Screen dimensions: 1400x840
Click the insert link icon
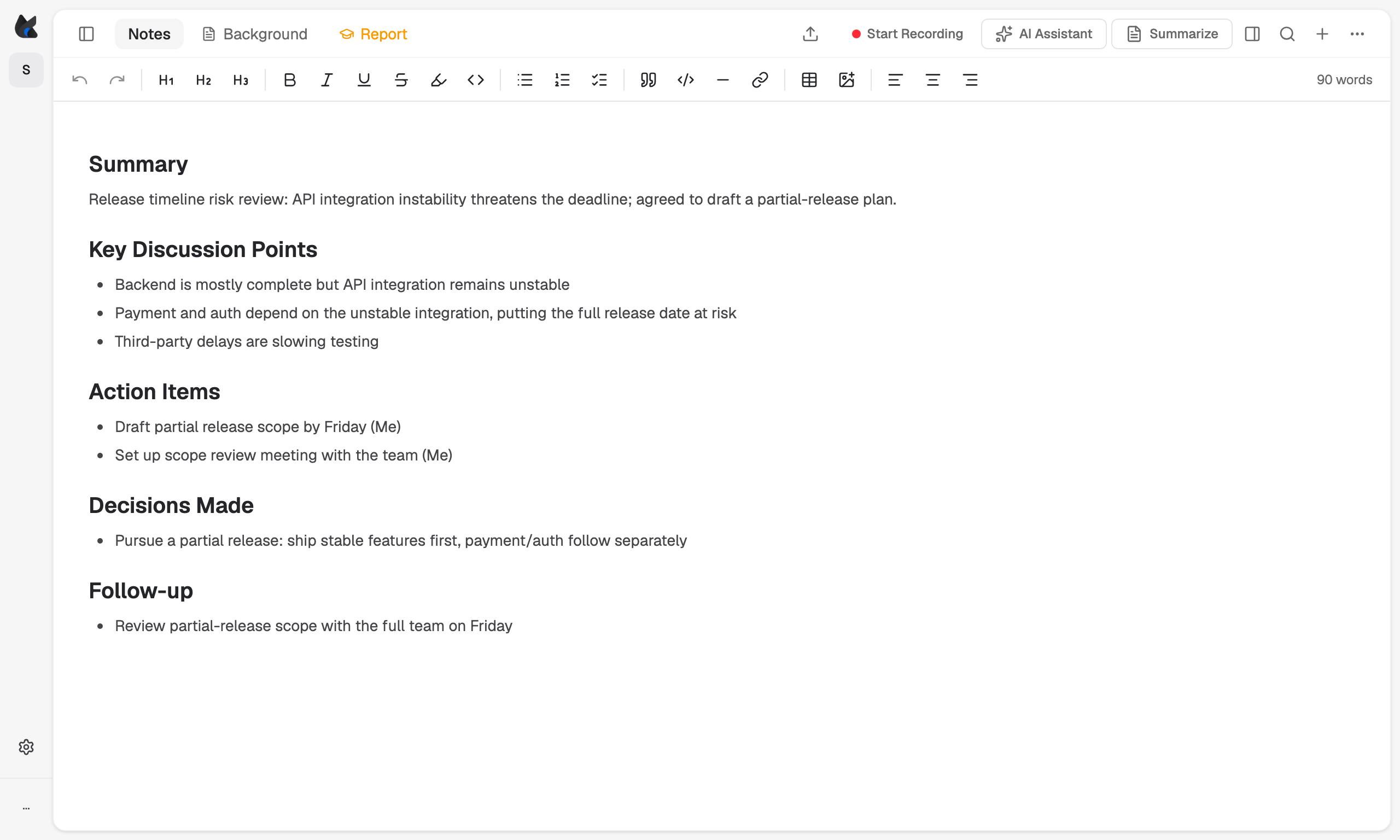tap(760, 80)
